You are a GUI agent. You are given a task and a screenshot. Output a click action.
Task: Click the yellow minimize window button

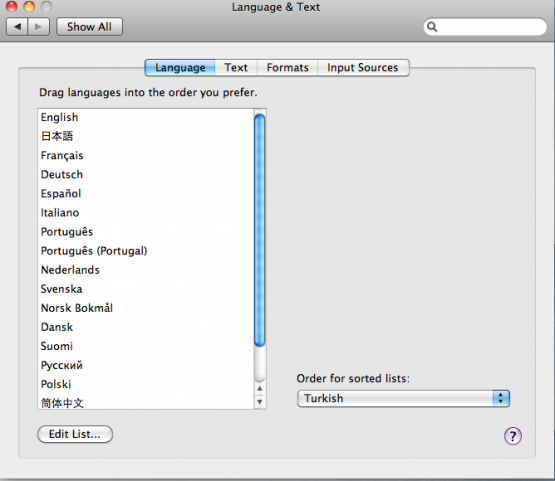pyautogui.click(x=29, y=7)
